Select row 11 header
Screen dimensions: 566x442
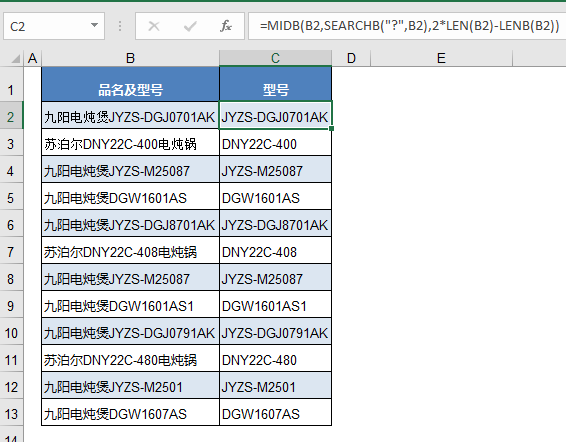click(x=11, y=358)
